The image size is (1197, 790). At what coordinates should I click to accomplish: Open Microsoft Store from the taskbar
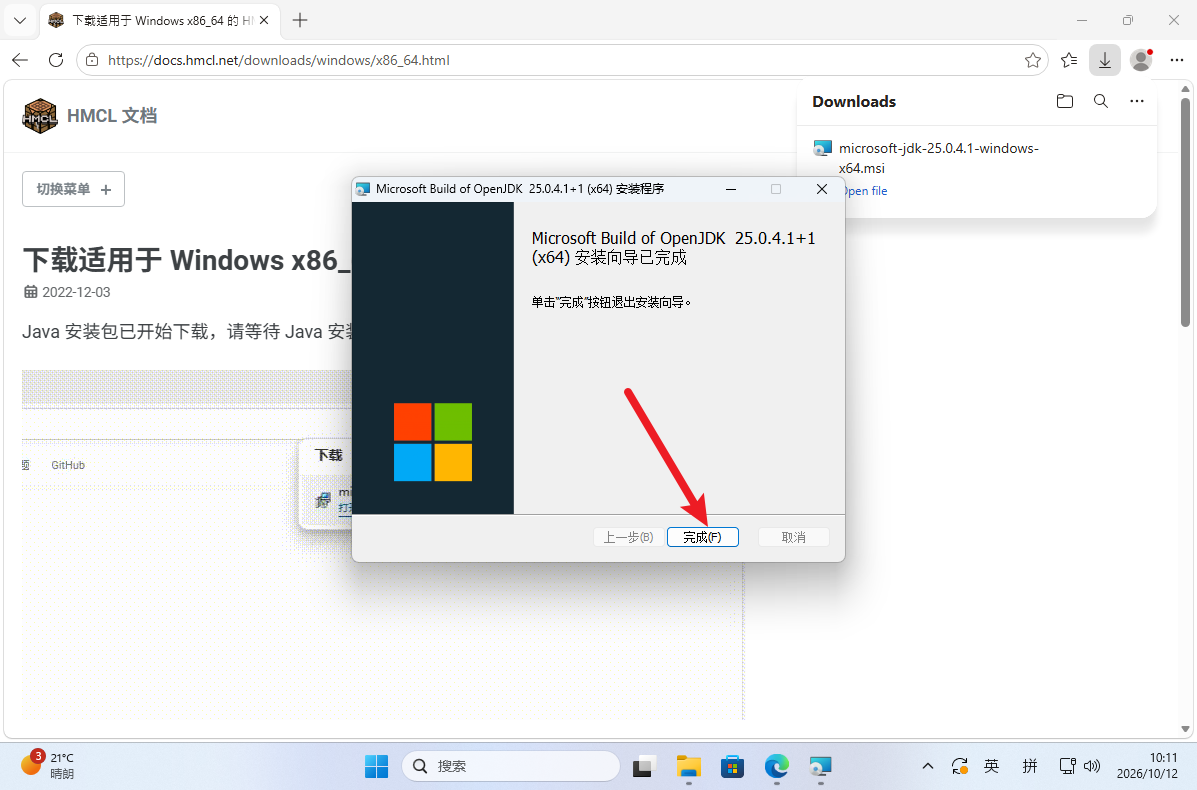pyautogui.click(x=732, y=766)
